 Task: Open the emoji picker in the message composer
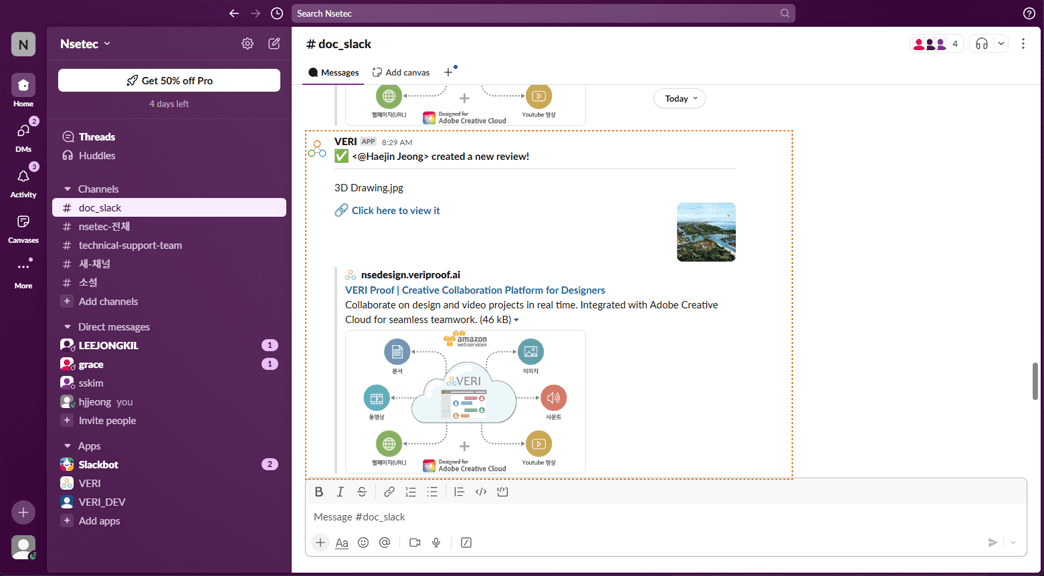[x=362, y=542]
